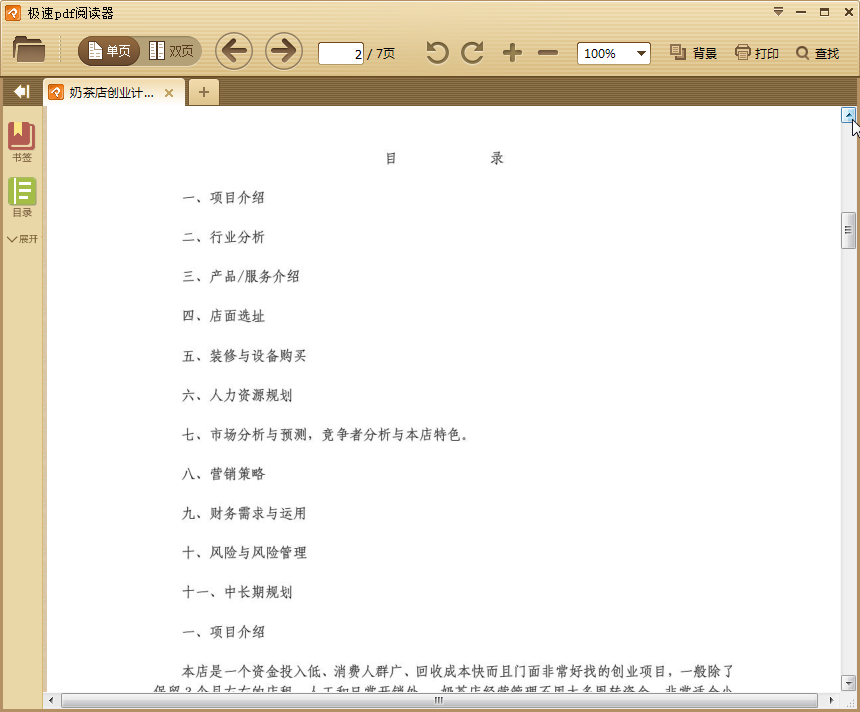Image resolution: width=860 pixels, height=712 pixels.
Task: Print the document with 打印
Action: (757, 53)
